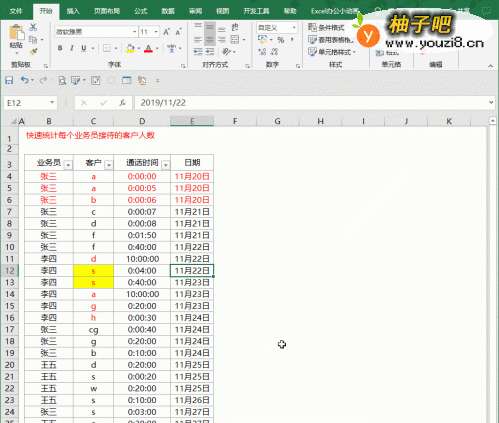Image resolution: width=499 pixels, height=423 pixels.
Task: Decrease font size with smaller A icon
Action: (178, 32)
